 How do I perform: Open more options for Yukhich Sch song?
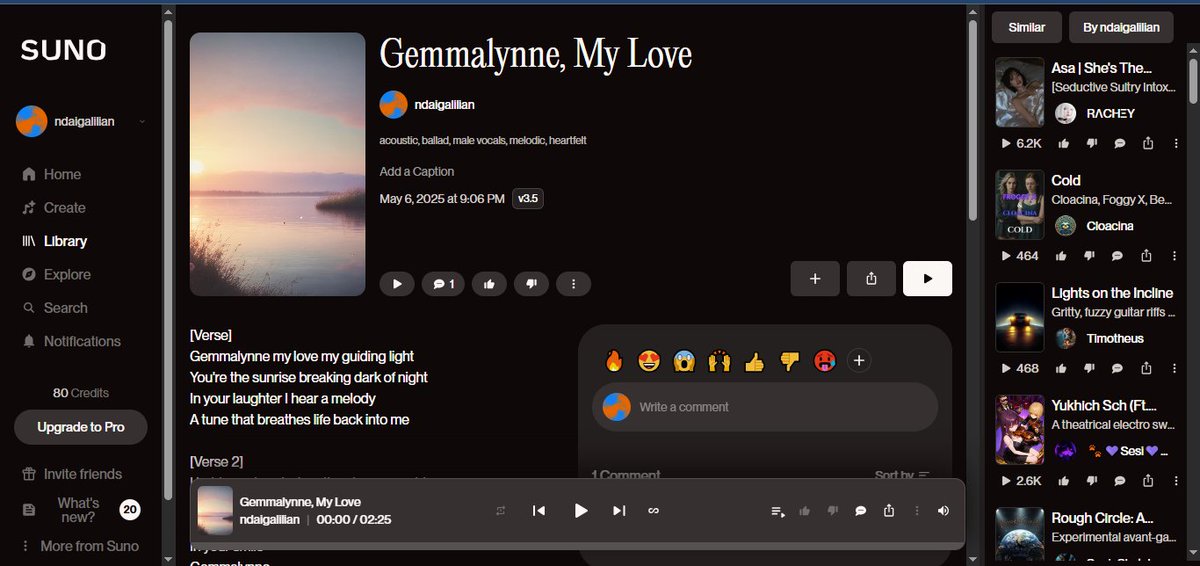1176,481
